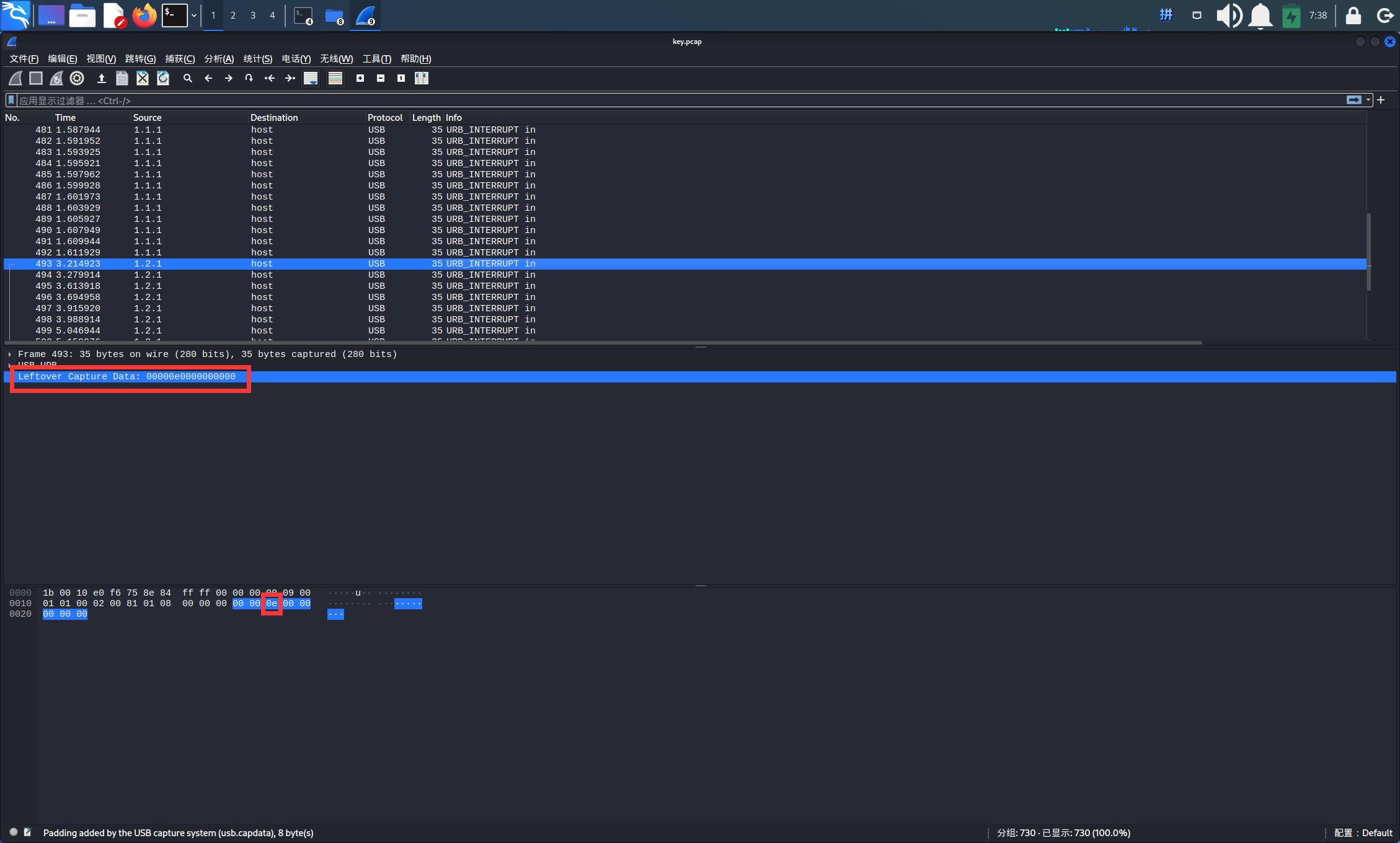The height and width of the screenshot is (843, 1400).
Task: Toggle auto-scroll during live capture
Action: pos(311,78)
